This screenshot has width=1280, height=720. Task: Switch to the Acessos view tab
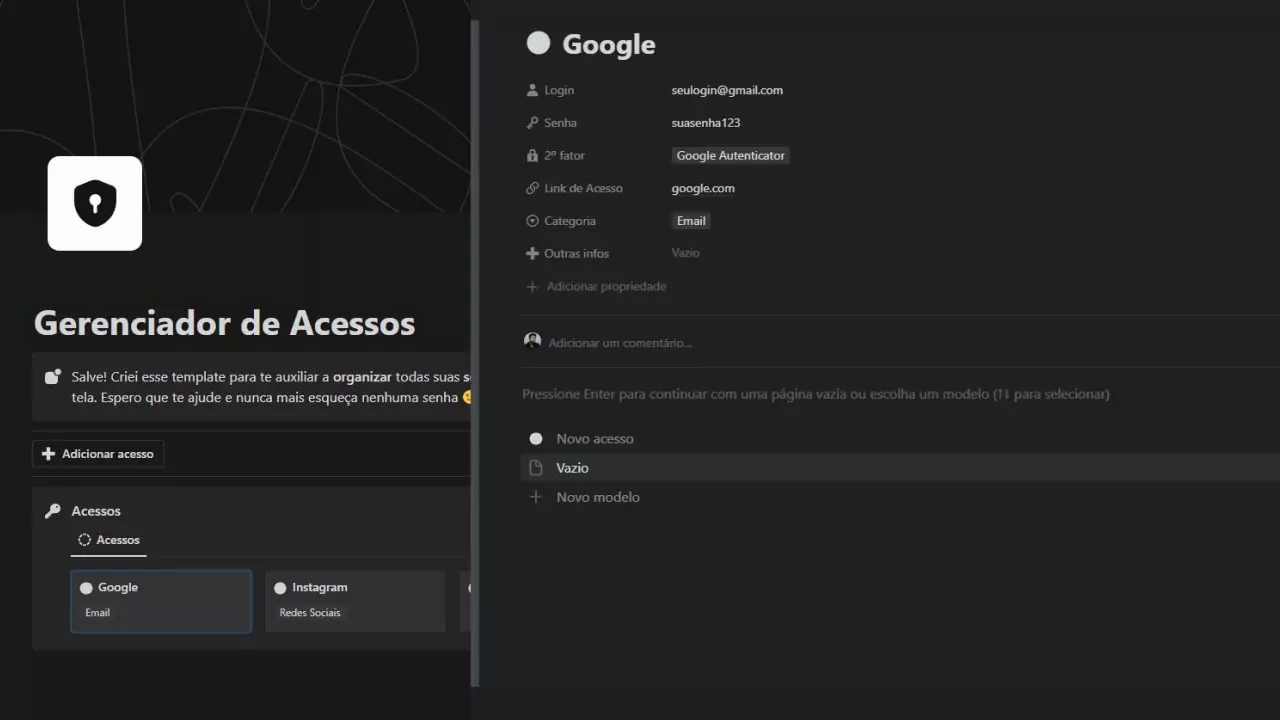(x=109, y=540)
